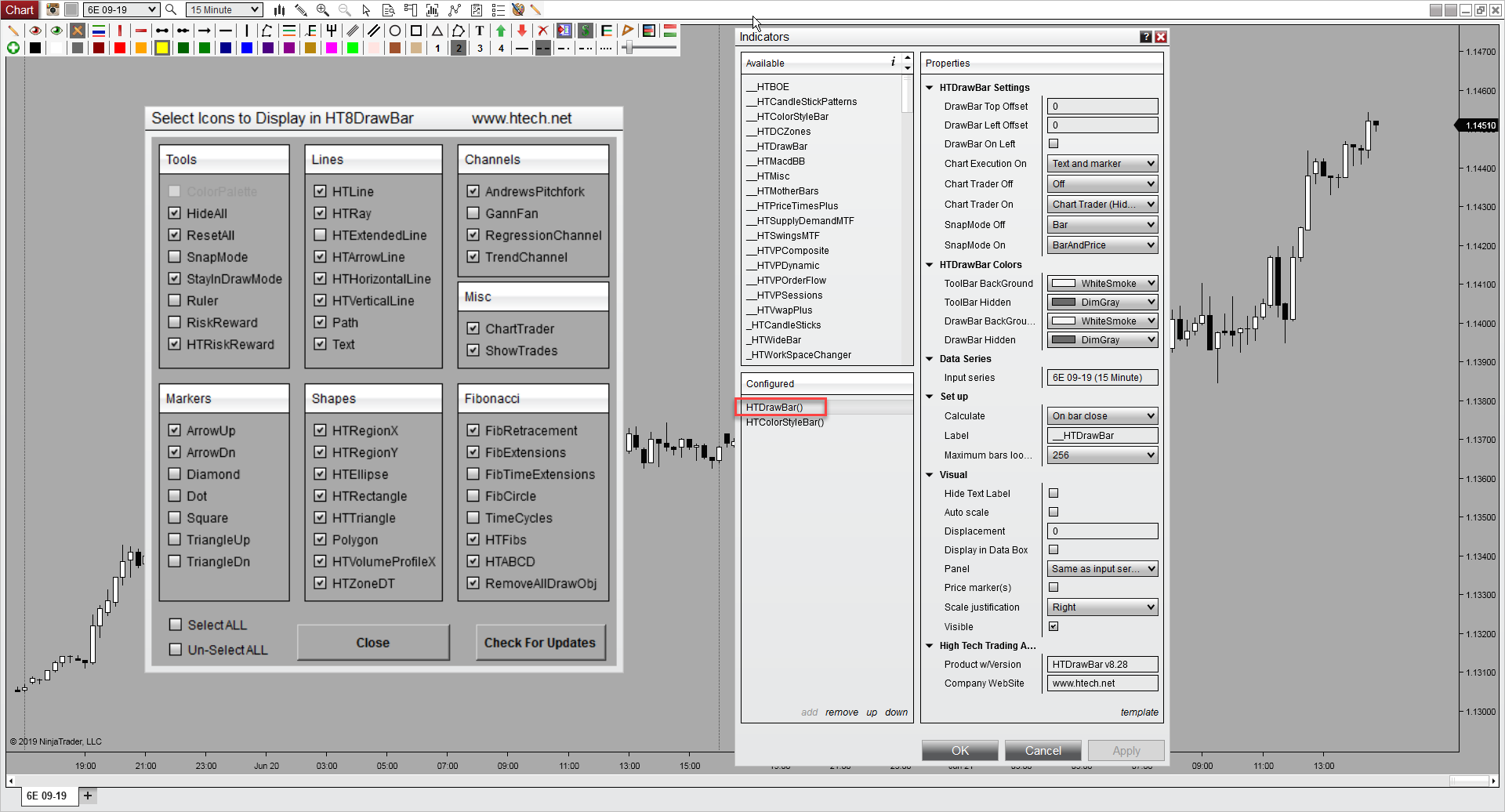
Task: Select the Text T tool
Action: point(480,31)
